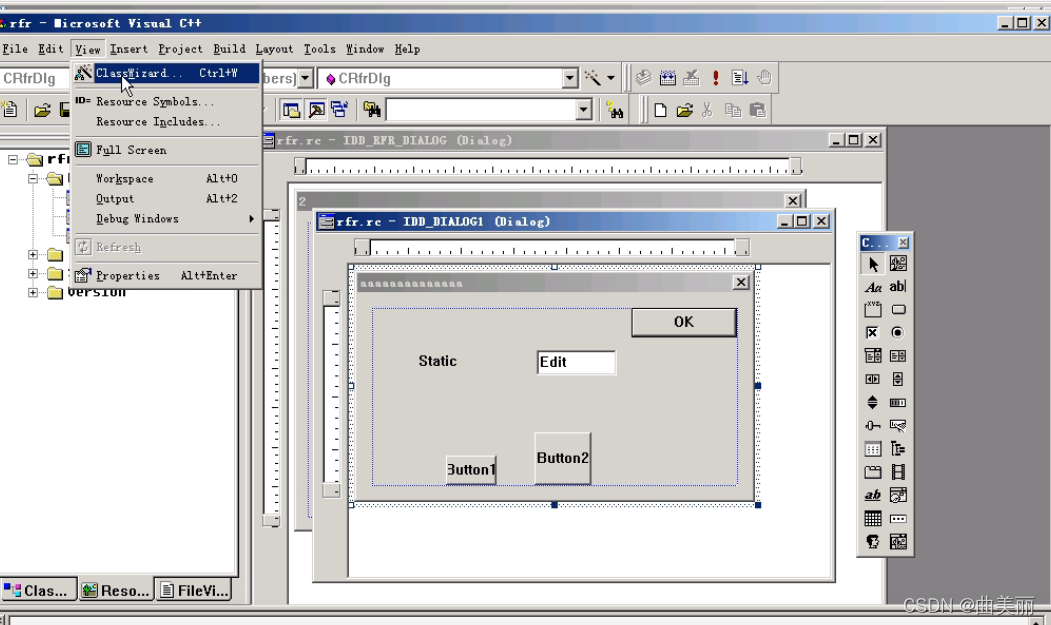The height and width of the screenshot is (625, 1051).
Task: Choose the Select pointer tool in Controls palette
Action: tap(873, 264)
